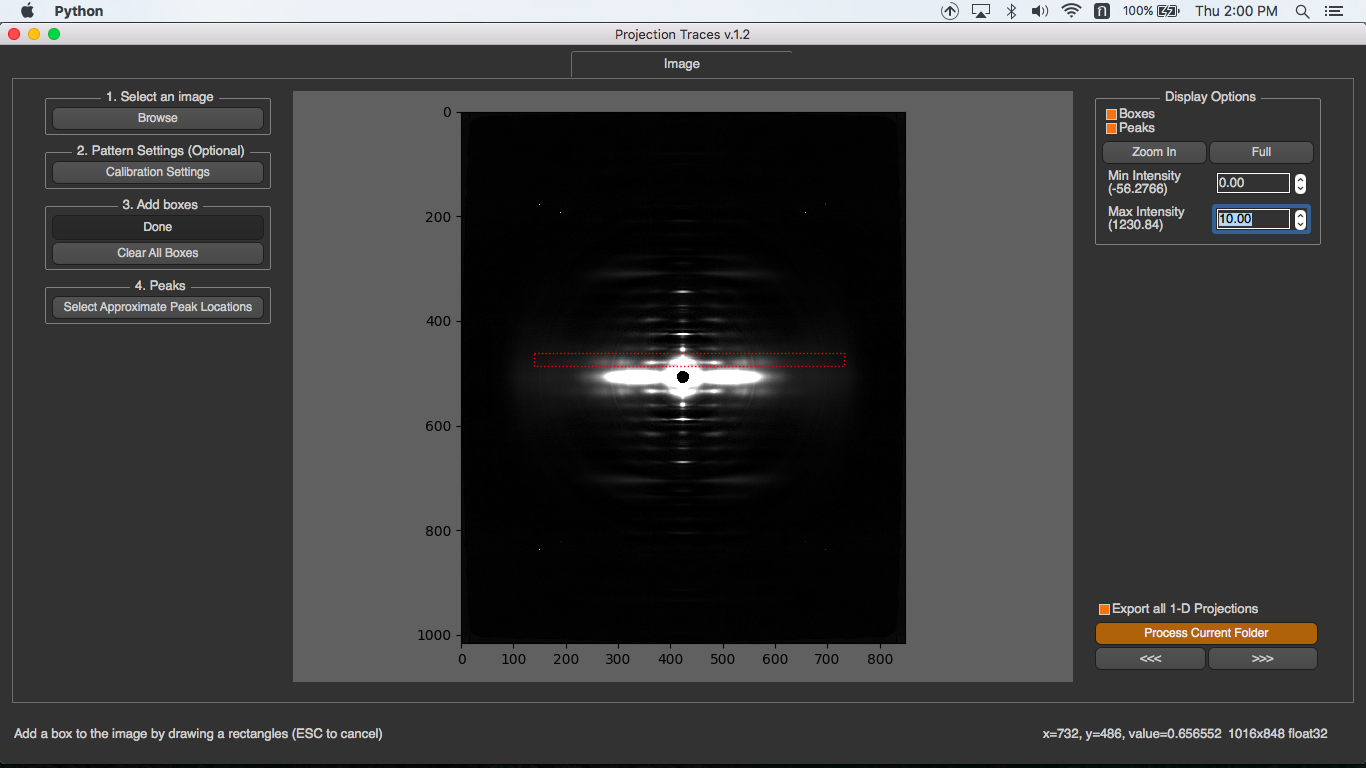
Task: Click the Bluetooth icon in menu bar
Action: [1011, 11]
